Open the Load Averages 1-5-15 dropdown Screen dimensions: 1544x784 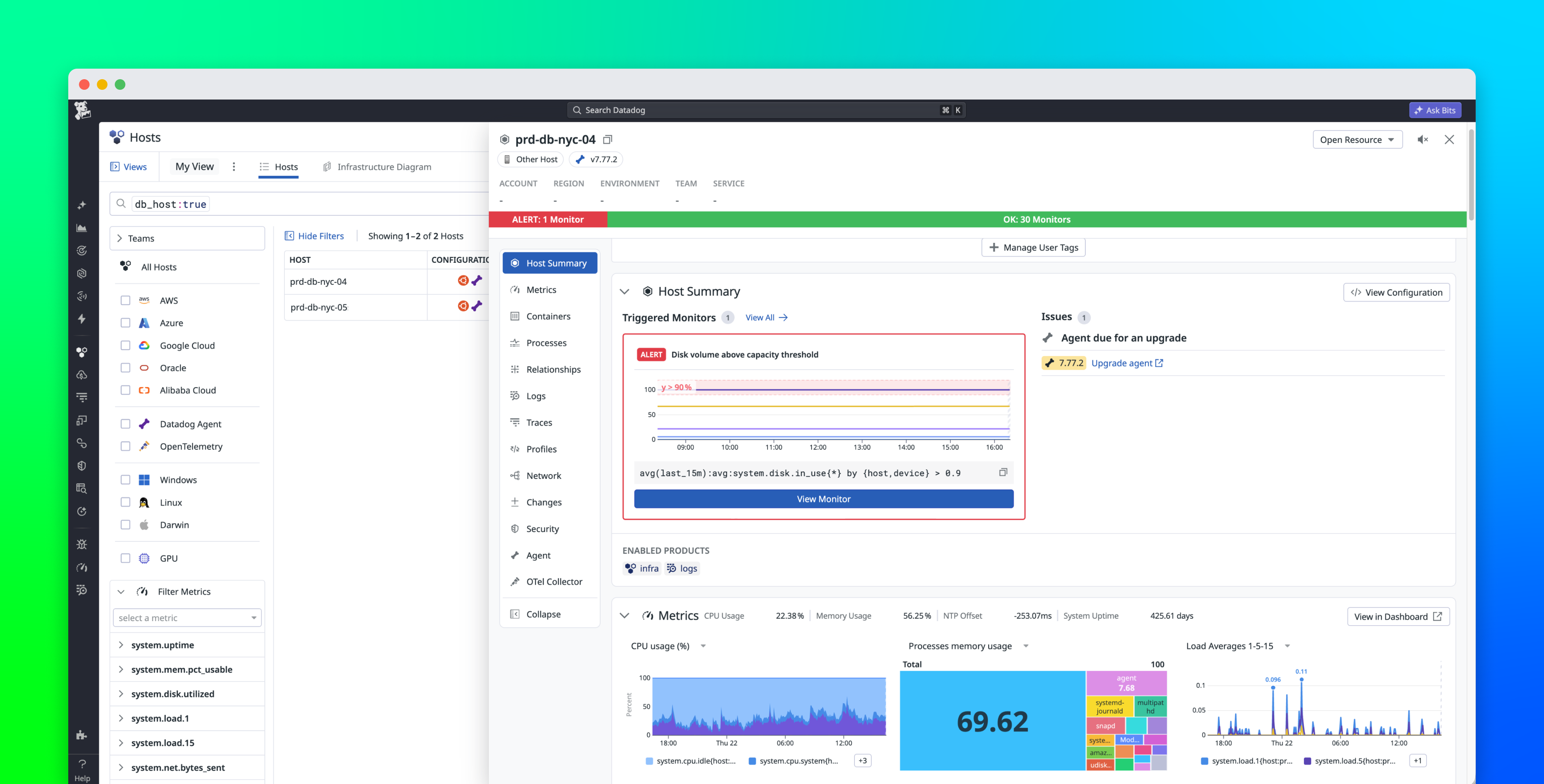[x=1288, y=646]
